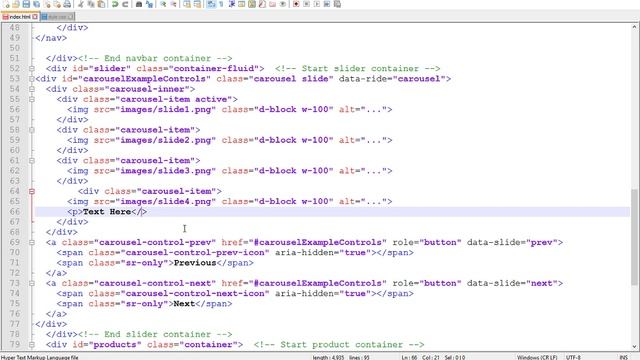Toggle Folder as Workspace panel icon
640x360 pixels.
coord(272,4)
